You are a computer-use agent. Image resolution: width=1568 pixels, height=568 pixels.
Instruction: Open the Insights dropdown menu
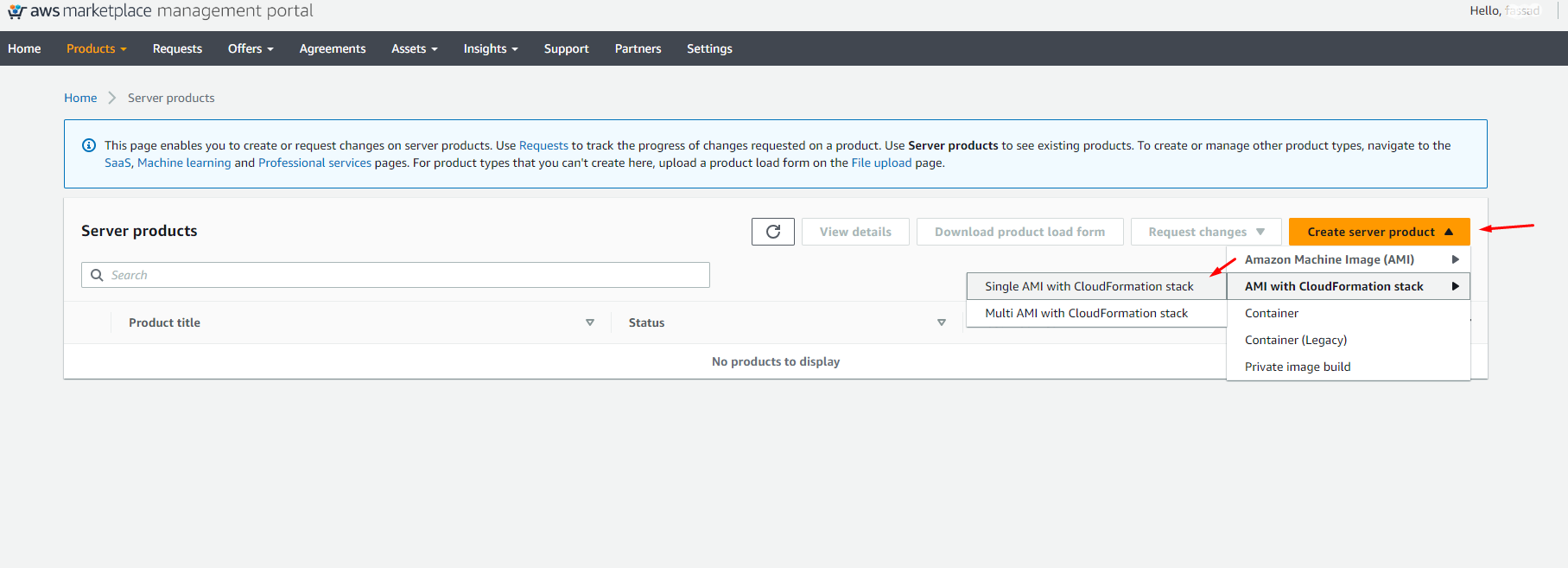(491, 48)
